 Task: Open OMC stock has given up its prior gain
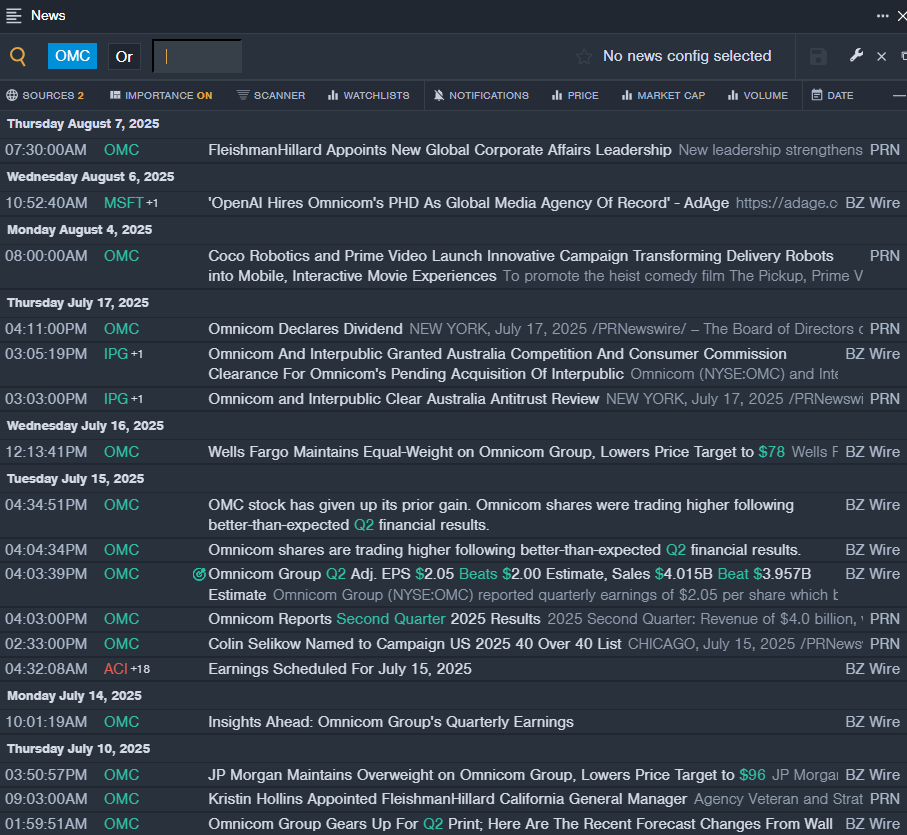[501, 515]
